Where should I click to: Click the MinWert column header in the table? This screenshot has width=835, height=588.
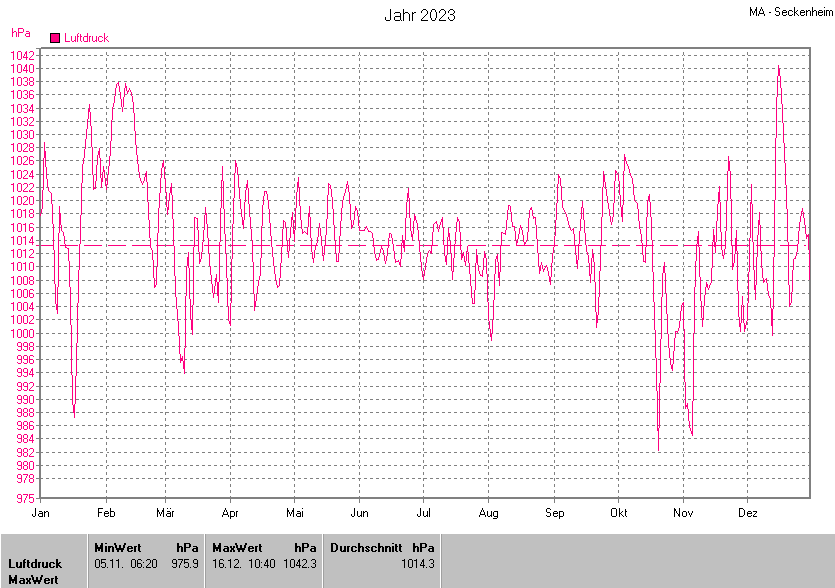(117, 547)
